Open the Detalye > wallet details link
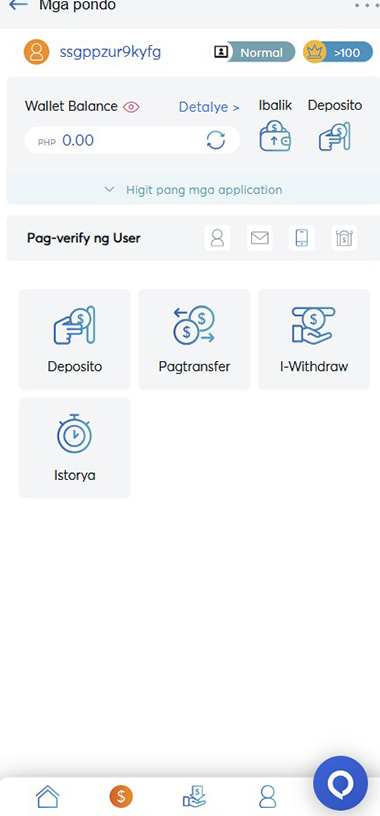380x816 pixels. 209,107
